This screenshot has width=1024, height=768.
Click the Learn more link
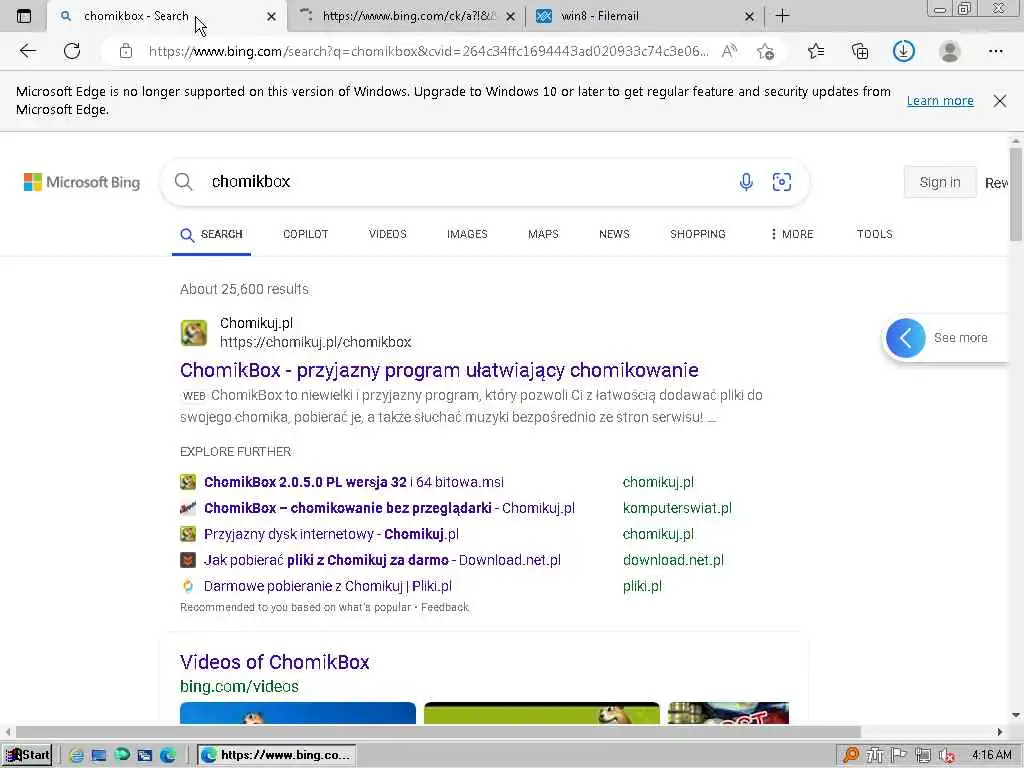940,101
